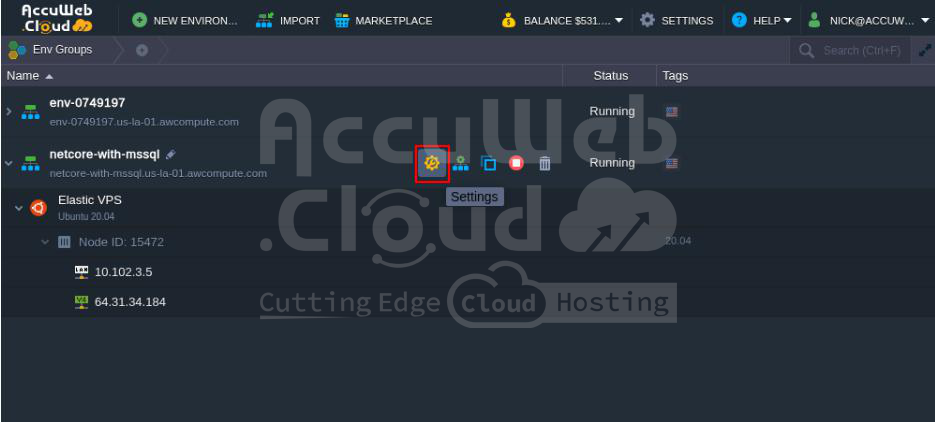Click the US flag for env-0749197
This screenshot has height=422, width=935.
coord(672,112)
